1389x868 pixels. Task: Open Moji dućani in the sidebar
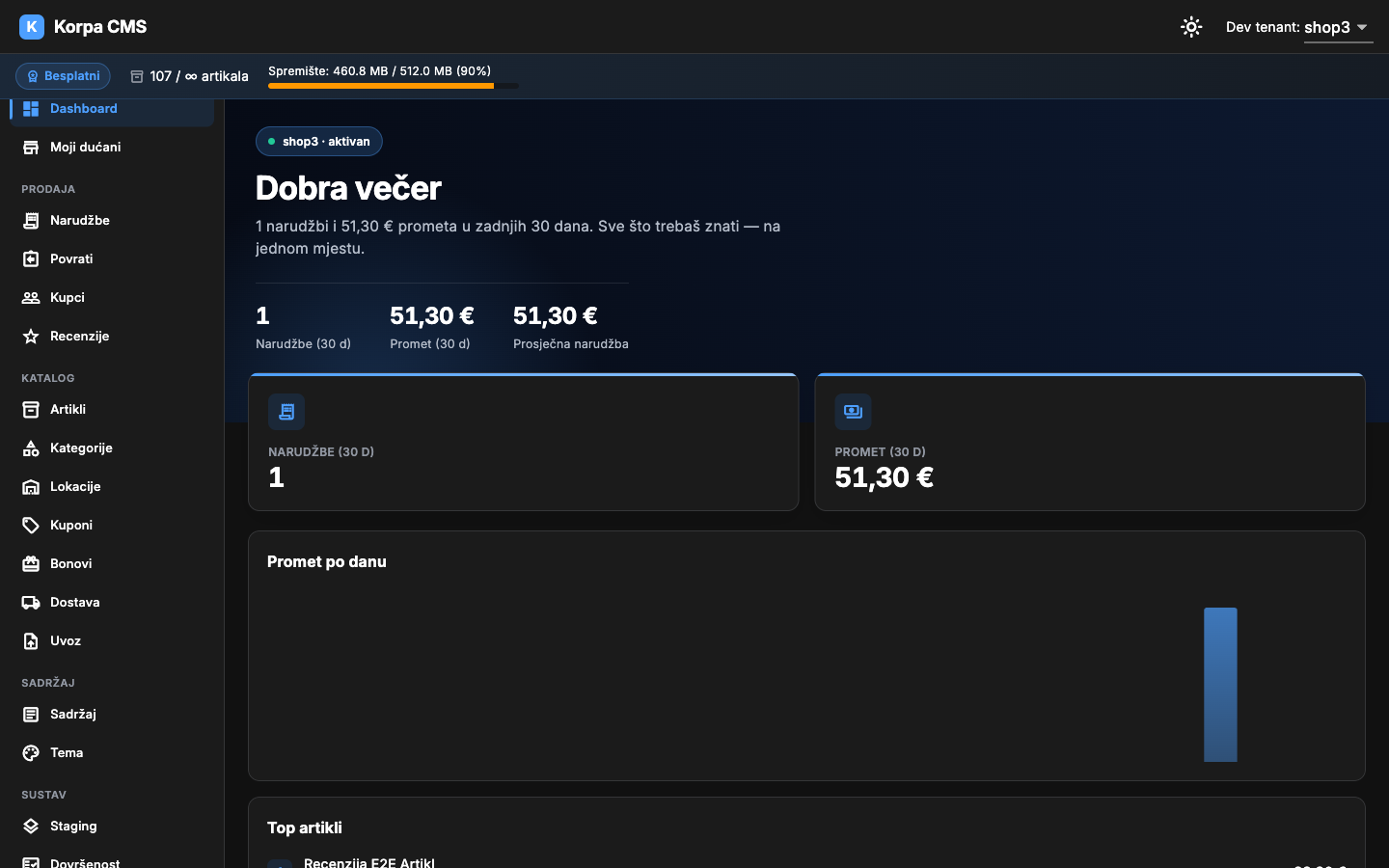112,148
